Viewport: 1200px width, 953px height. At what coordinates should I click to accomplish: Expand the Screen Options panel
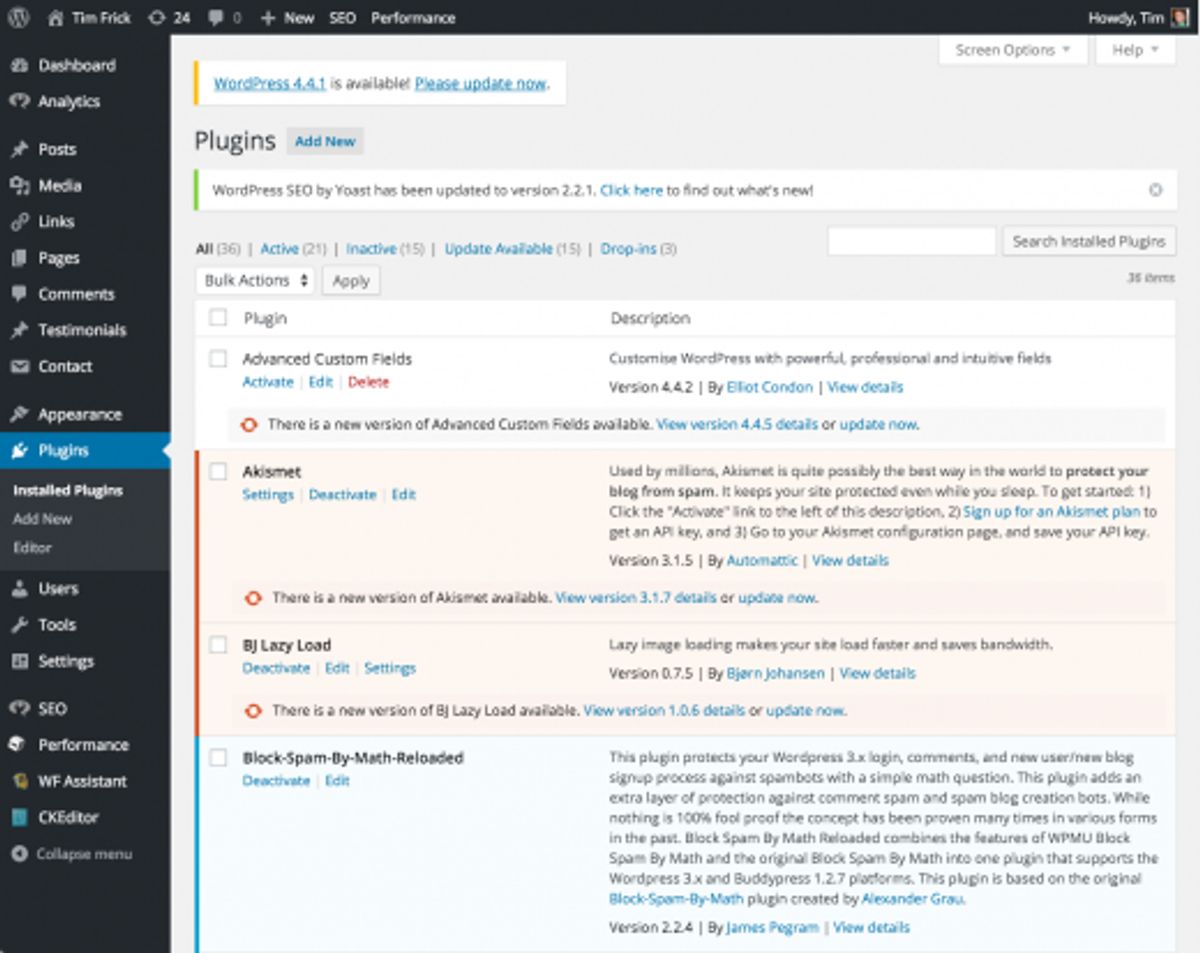1012,50
